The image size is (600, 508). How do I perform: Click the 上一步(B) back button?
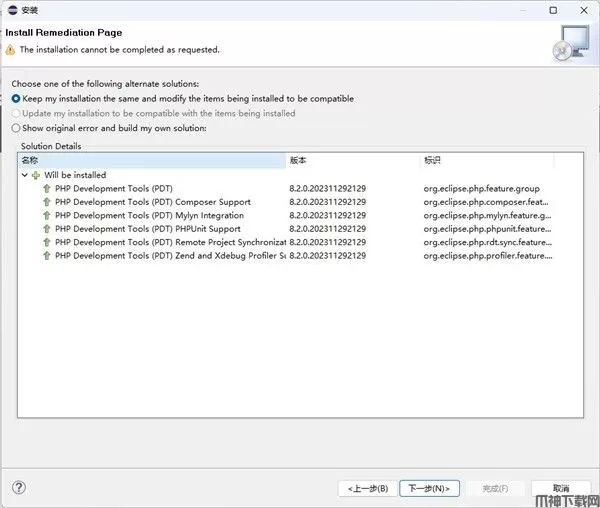[x=367, y=488]
